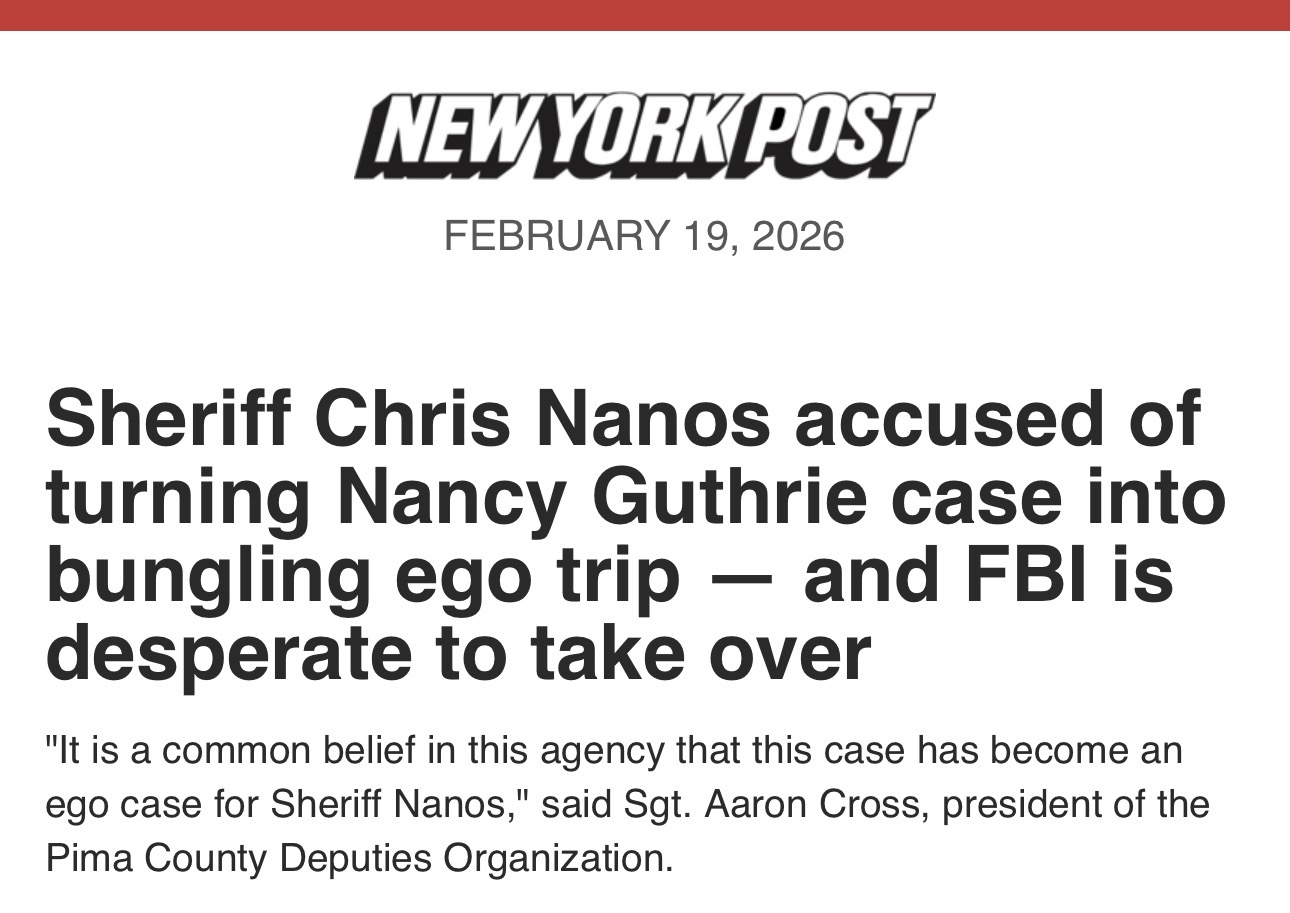Screen dimensions: 1290x913
Task: Click "desperate to take over" headline text
Action: (458, 653)
